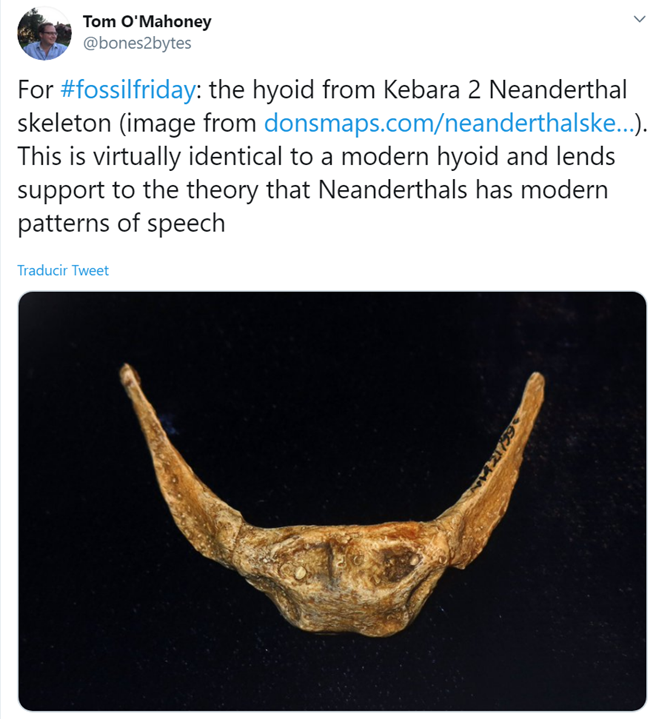Click Tom O'Mahoney's profile avatar

[43, 33]
